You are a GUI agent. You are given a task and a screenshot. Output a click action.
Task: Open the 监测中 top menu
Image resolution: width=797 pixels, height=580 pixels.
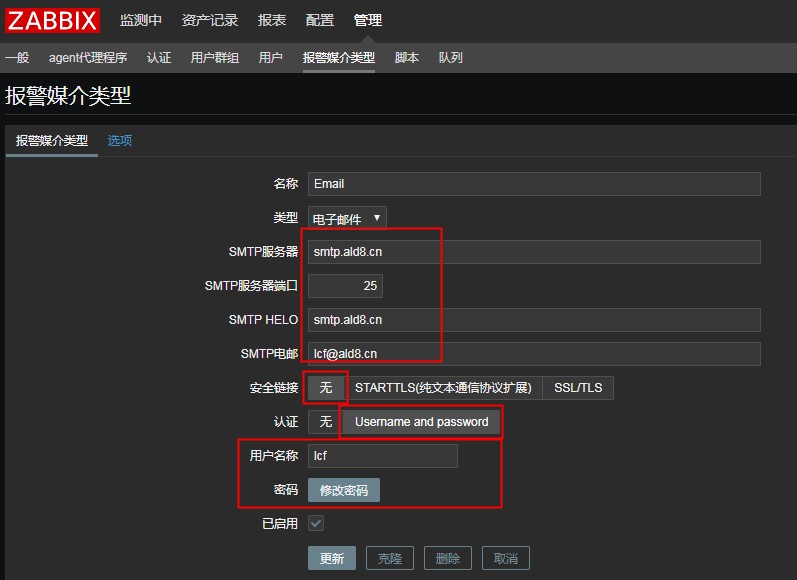(141, 20)
